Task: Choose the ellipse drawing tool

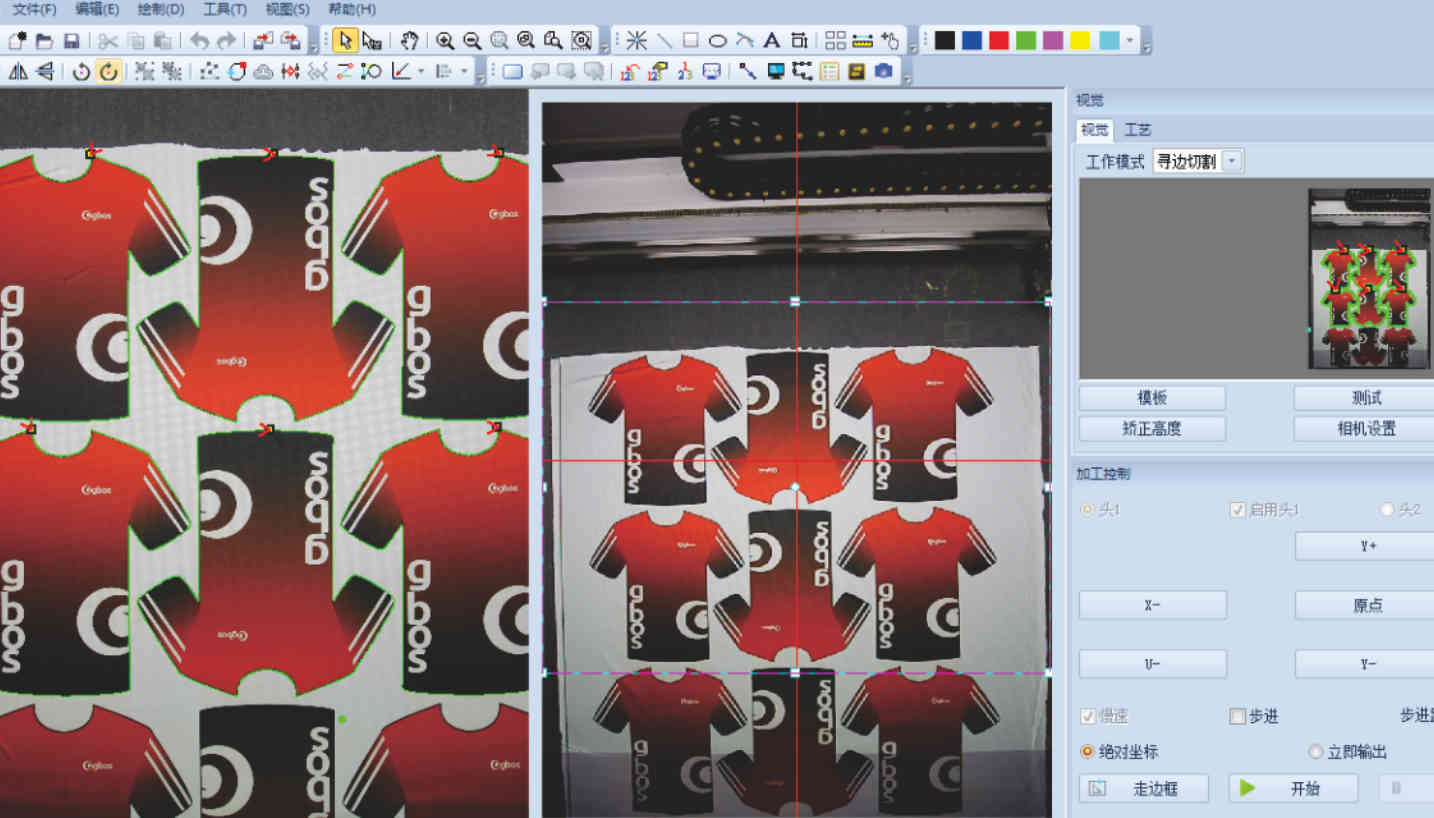Action: click(x=717, y=40)
